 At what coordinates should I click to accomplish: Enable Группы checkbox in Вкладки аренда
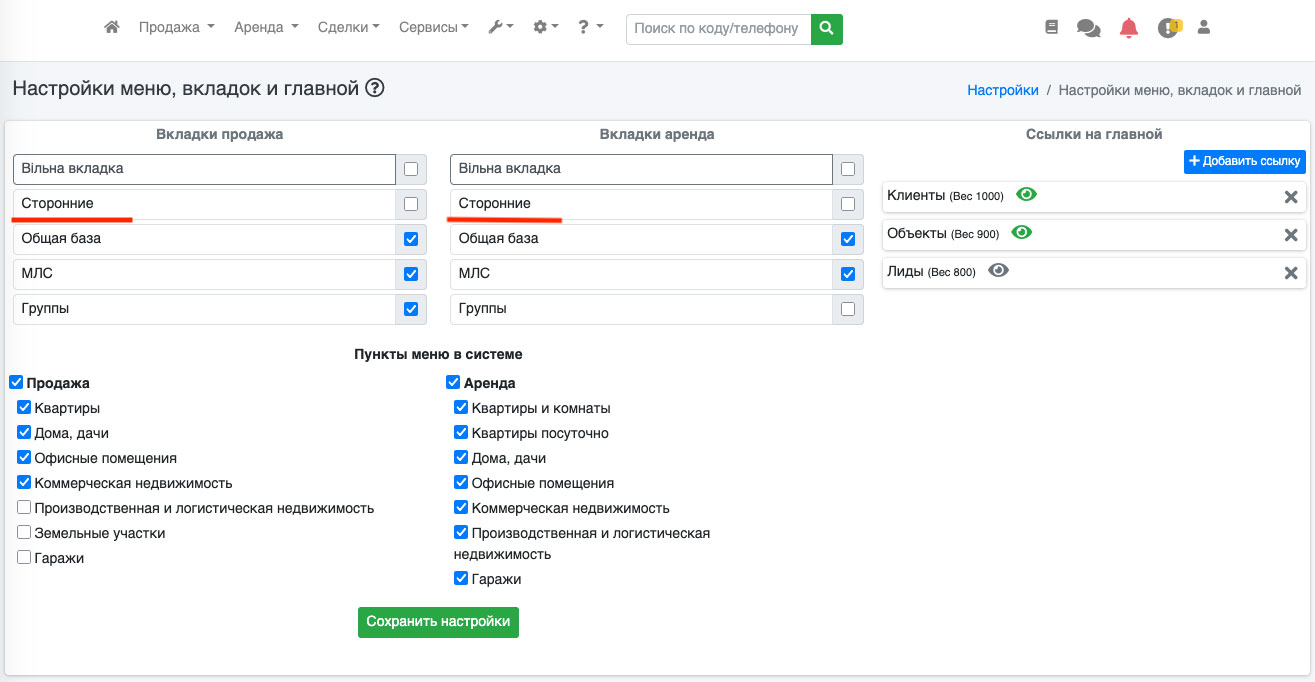point(848,309)
